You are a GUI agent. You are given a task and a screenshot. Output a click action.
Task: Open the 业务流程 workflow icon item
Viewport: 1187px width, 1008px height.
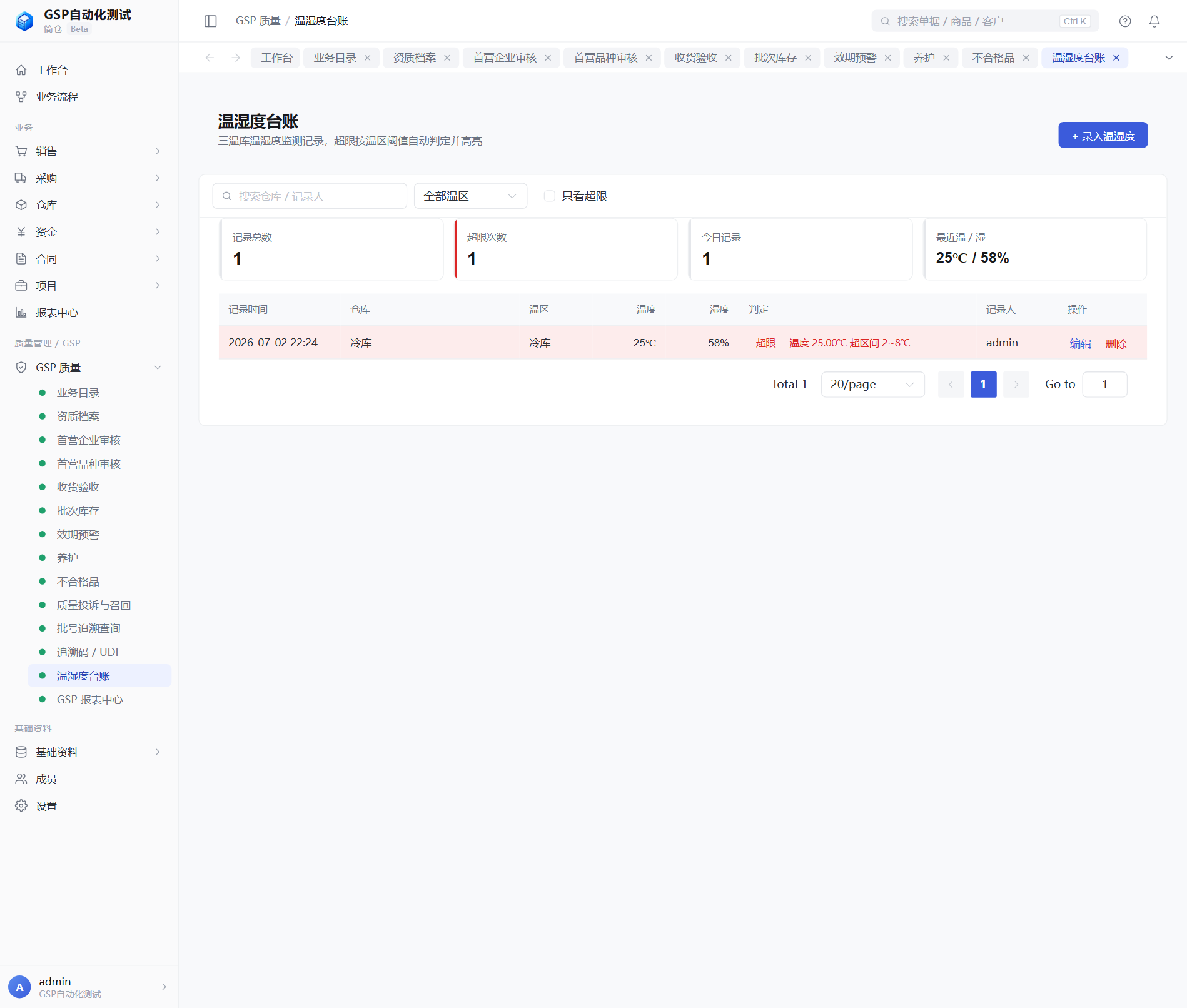[x=21, y=97]
